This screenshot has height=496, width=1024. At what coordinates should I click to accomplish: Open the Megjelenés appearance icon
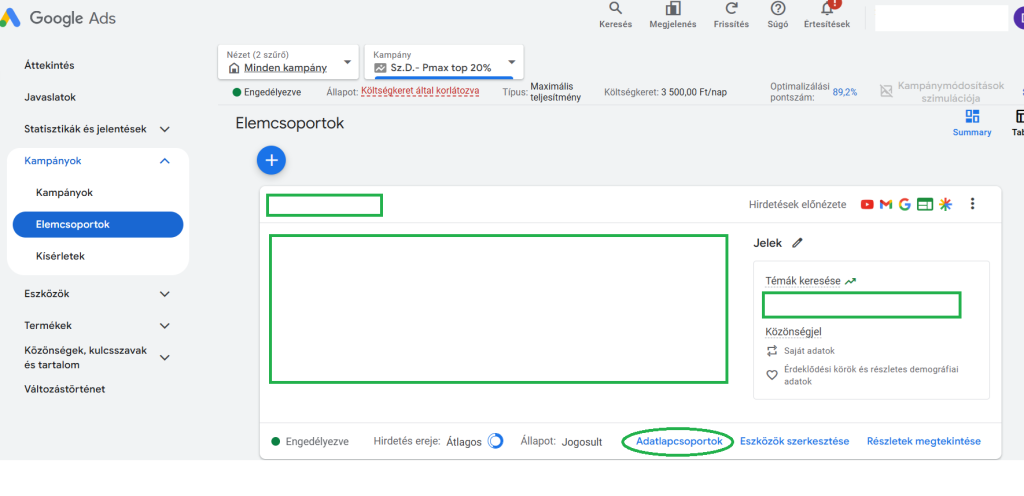(x=672, y=9)
